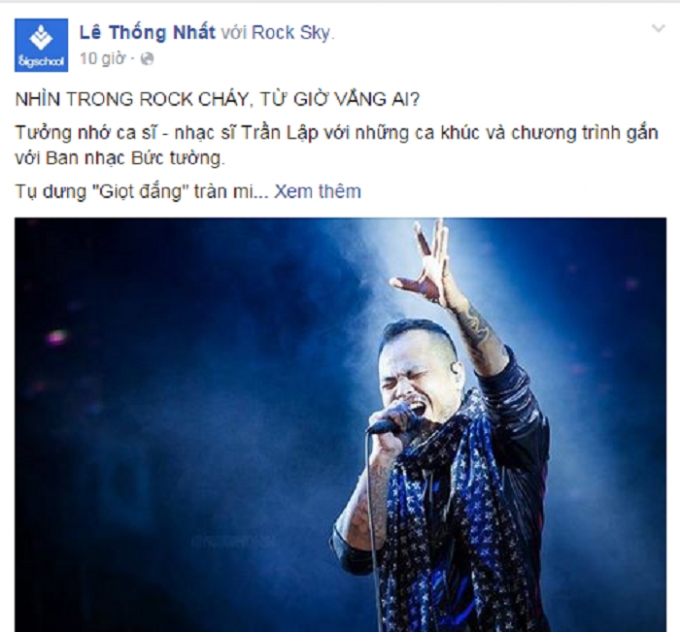The image size is (680, 632).
Task: Click the headline 'NHÌN TRONG ROCK CHÁY'
Action: [x=132, y=99]
